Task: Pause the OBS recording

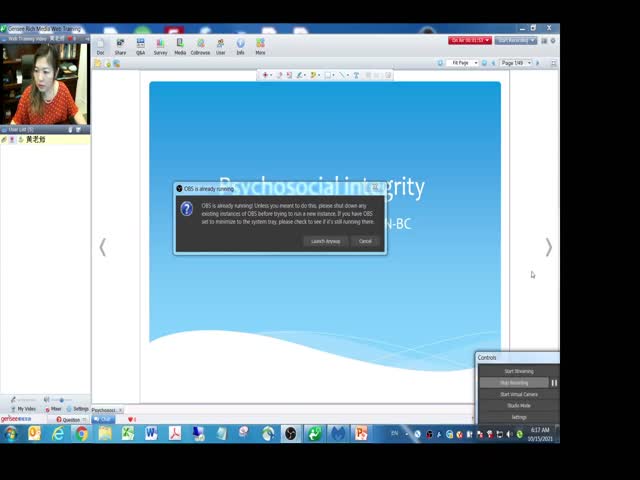Action: 554,382
